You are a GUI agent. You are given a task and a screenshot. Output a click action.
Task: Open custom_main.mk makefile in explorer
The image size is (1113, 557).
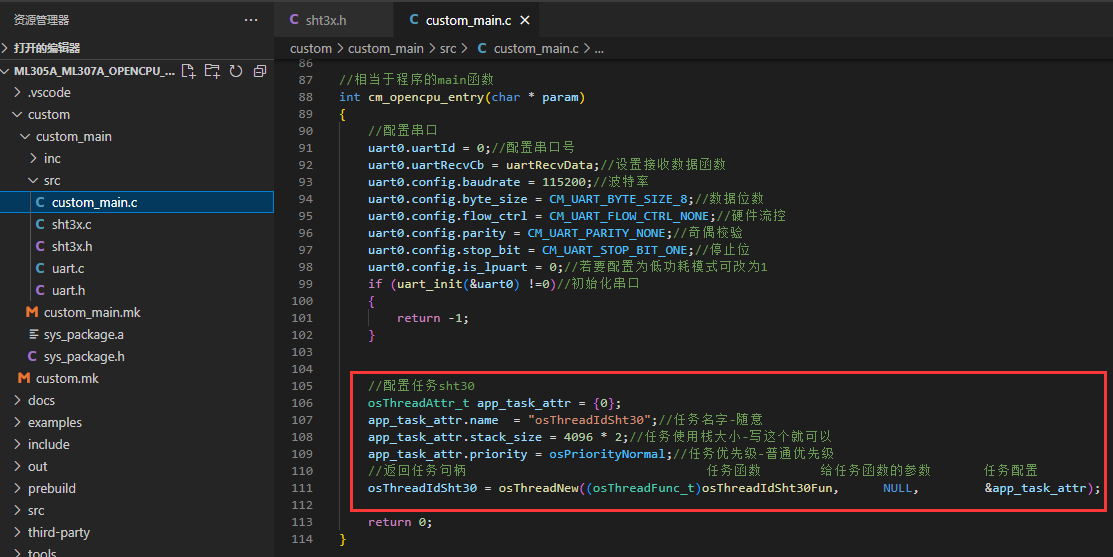(x=92, y=312)
